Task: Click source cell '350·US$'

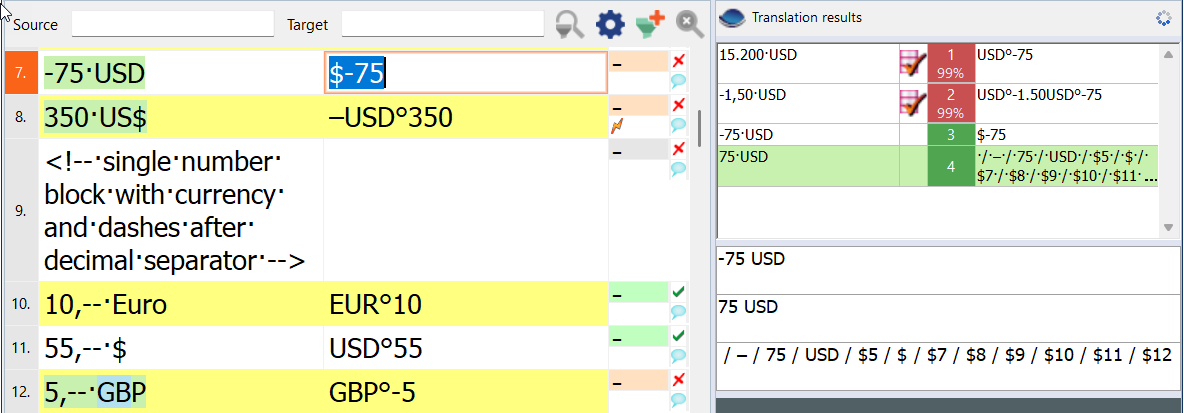Action: 180,117
